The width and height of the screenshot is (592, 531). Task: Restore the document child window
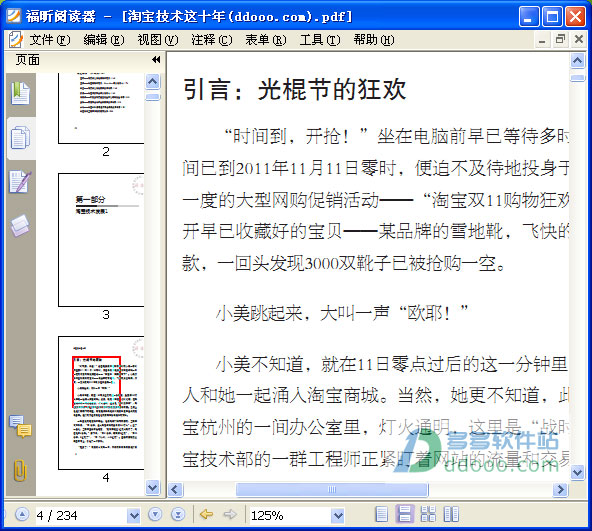coord(560,39)
